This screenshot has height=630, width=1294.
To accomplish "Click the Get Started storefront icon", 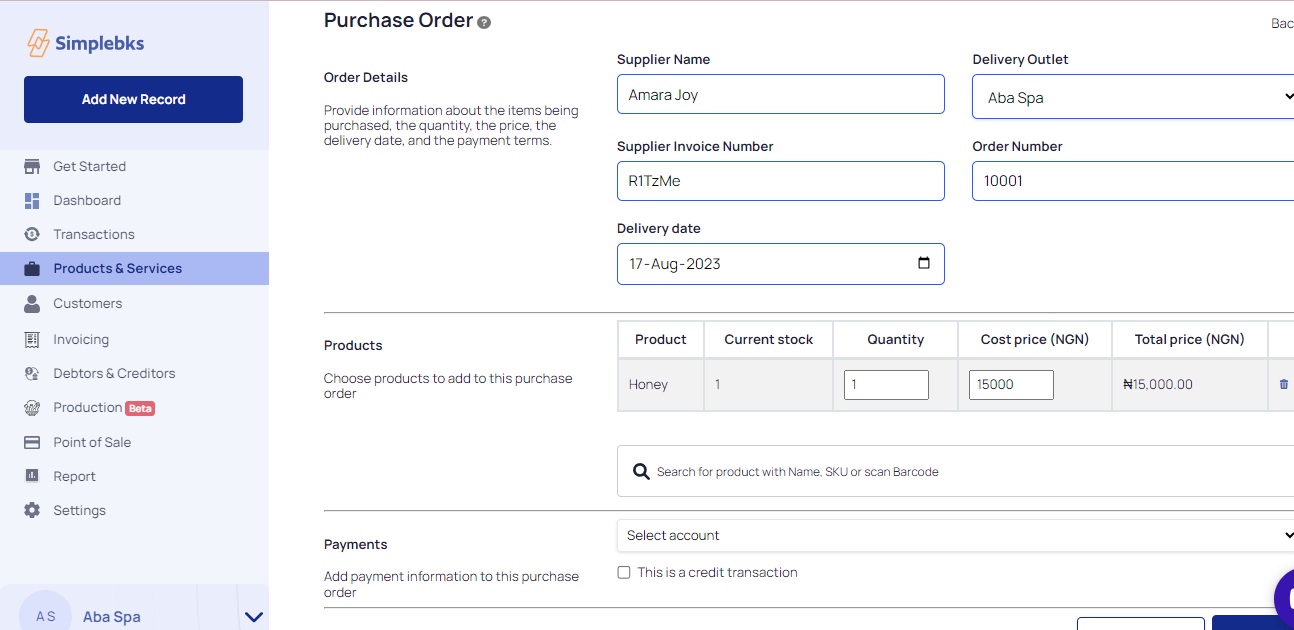I will [32, 166].
